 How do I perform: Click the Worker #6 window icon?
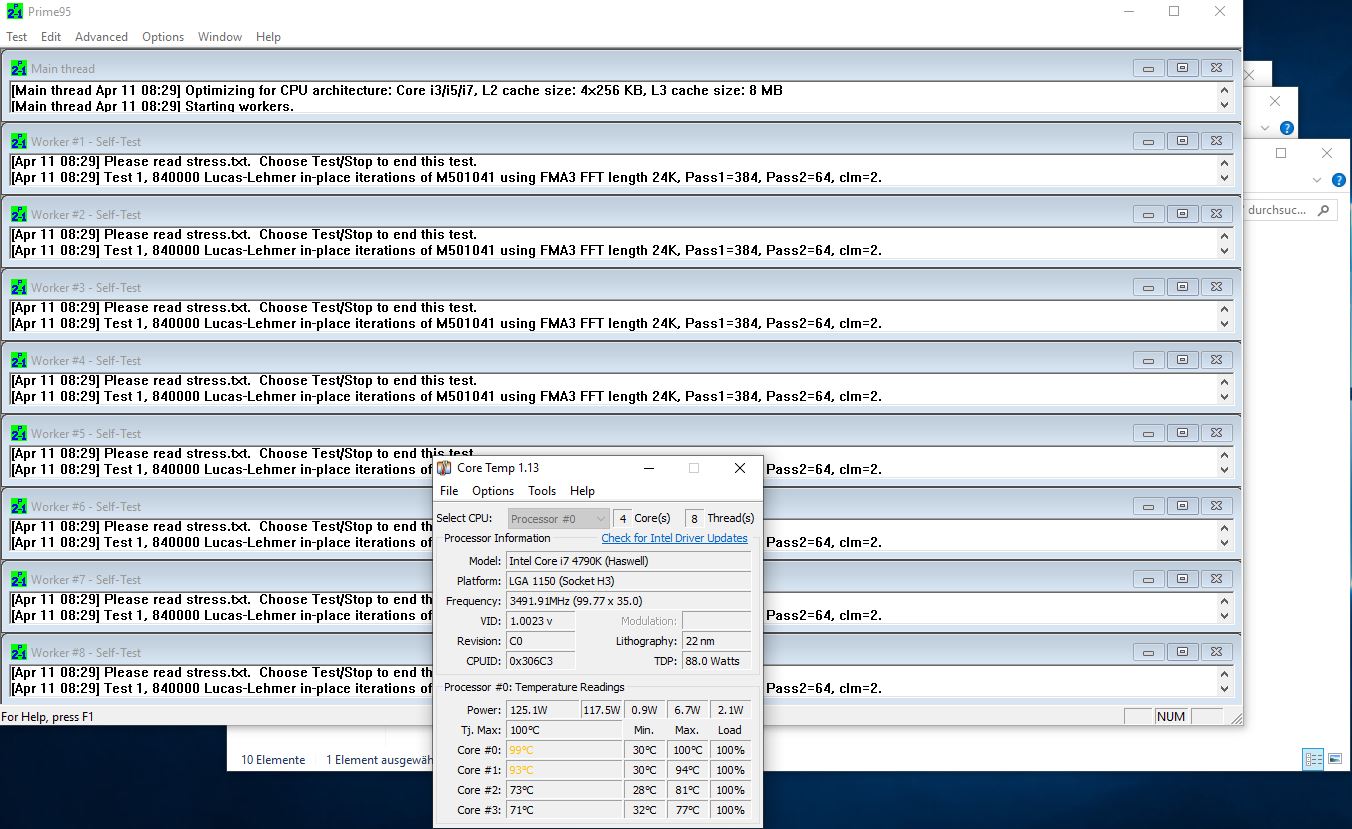(19, 506)
